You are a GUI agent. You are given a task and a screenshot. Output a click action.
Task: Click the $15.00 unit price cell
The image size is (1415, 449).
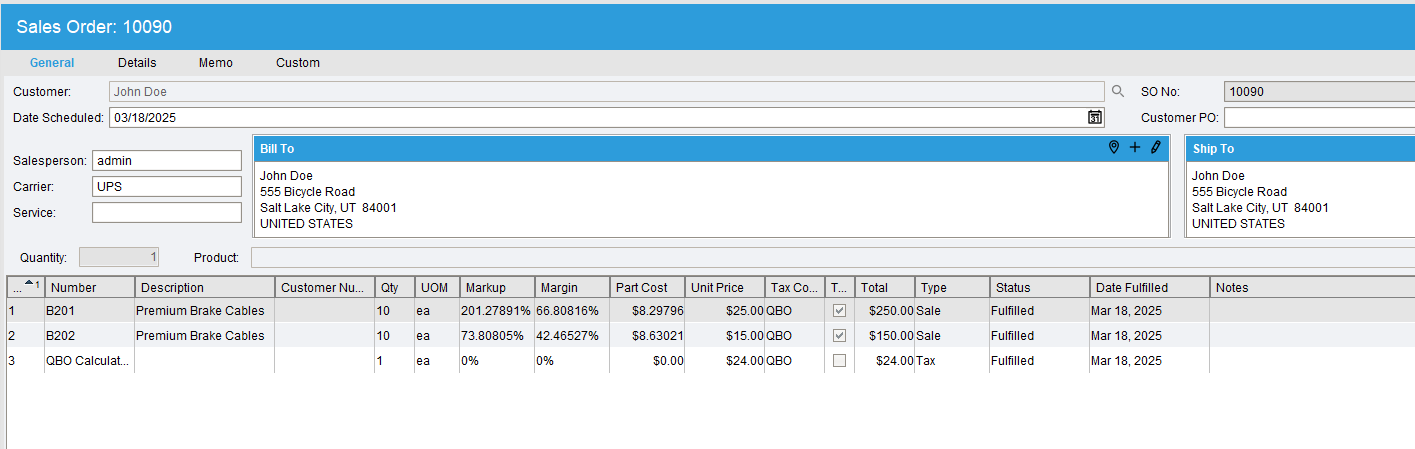[725, 335]
